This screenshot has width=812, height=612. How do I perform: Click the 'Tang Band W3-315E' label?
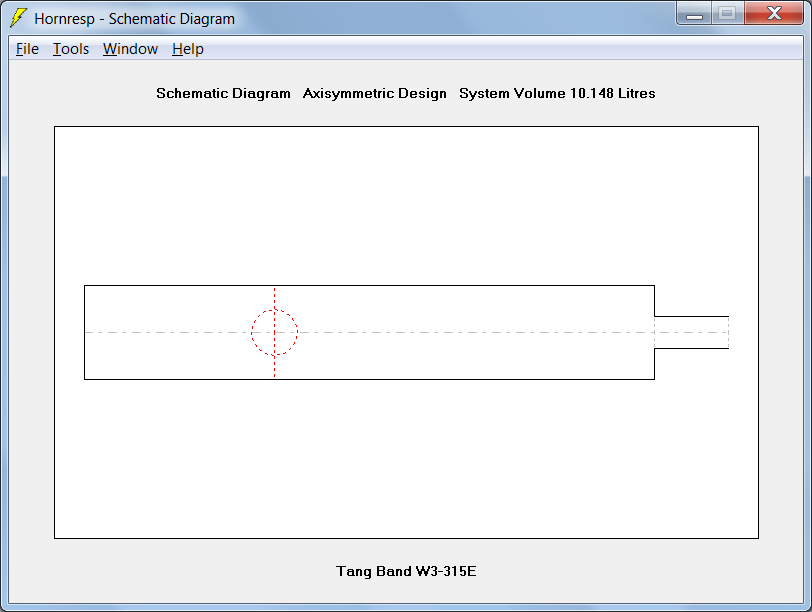tap(406, 571)
